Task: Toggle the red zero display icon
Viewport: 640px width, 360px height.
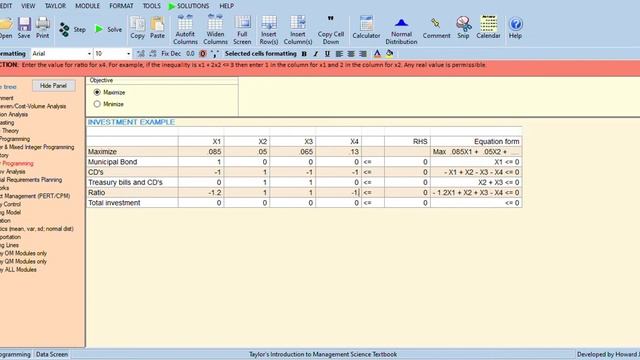Action: point(203,54)
